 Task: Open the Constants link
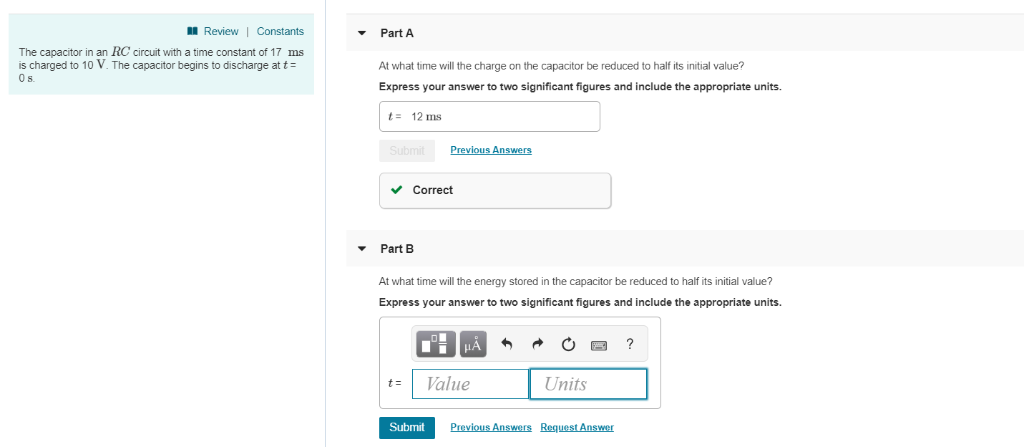coord(280,31)
